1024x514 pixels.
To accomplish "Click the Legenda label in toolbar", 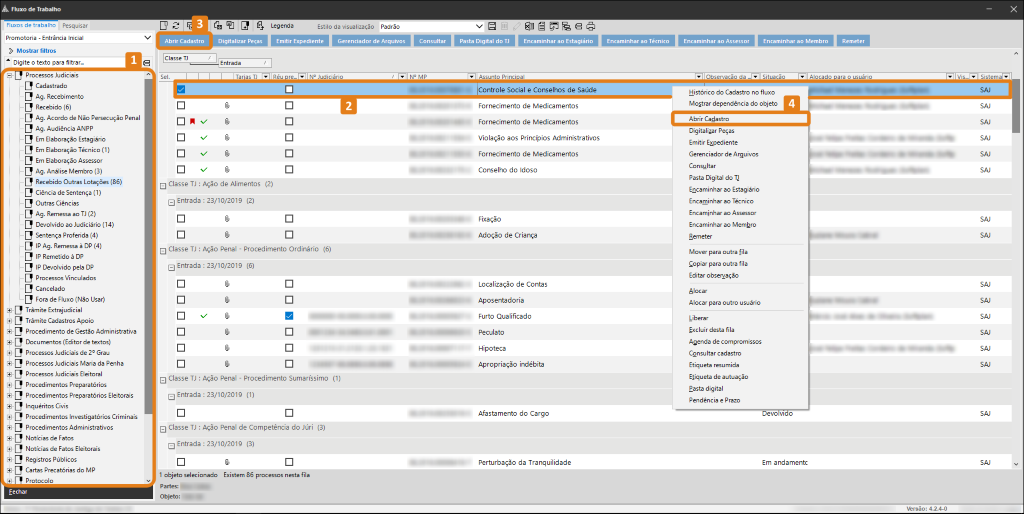I will point(282,25).
